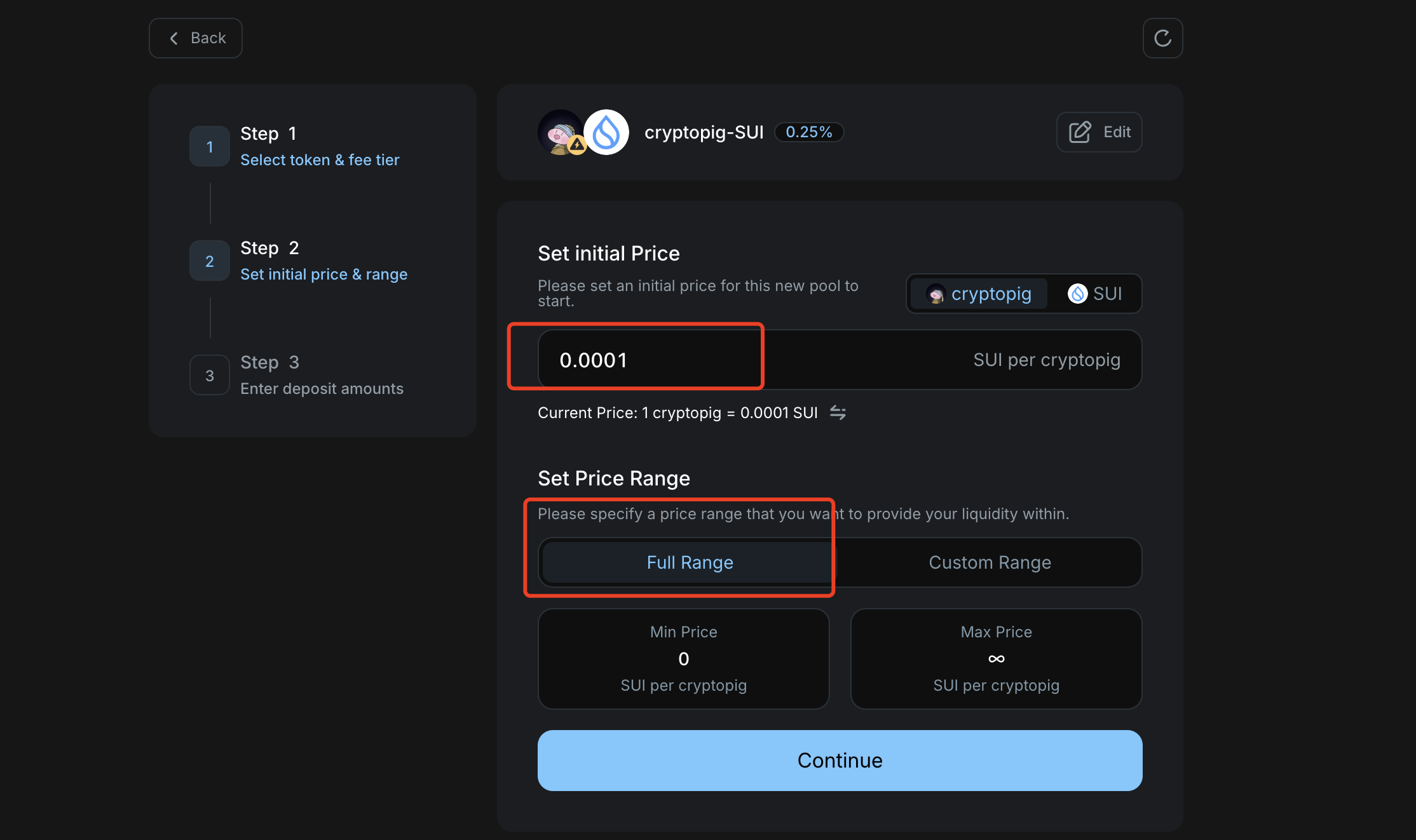Click the 0.25% fee tier badge
Image resolution: width=1416 pixels, height=840 pixels.
pyautogui.click(x=808, y=132)
